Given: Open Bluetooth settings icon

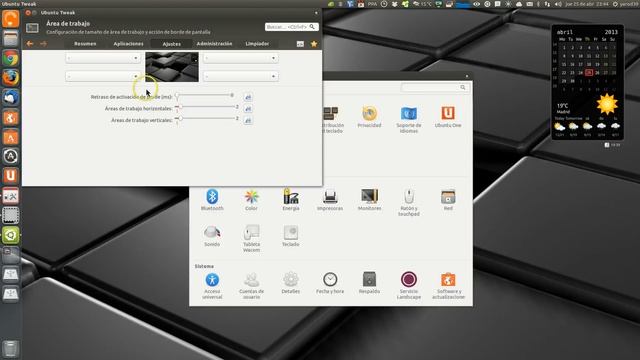Looking at the screenshot, I should click(x=212, y=196).
